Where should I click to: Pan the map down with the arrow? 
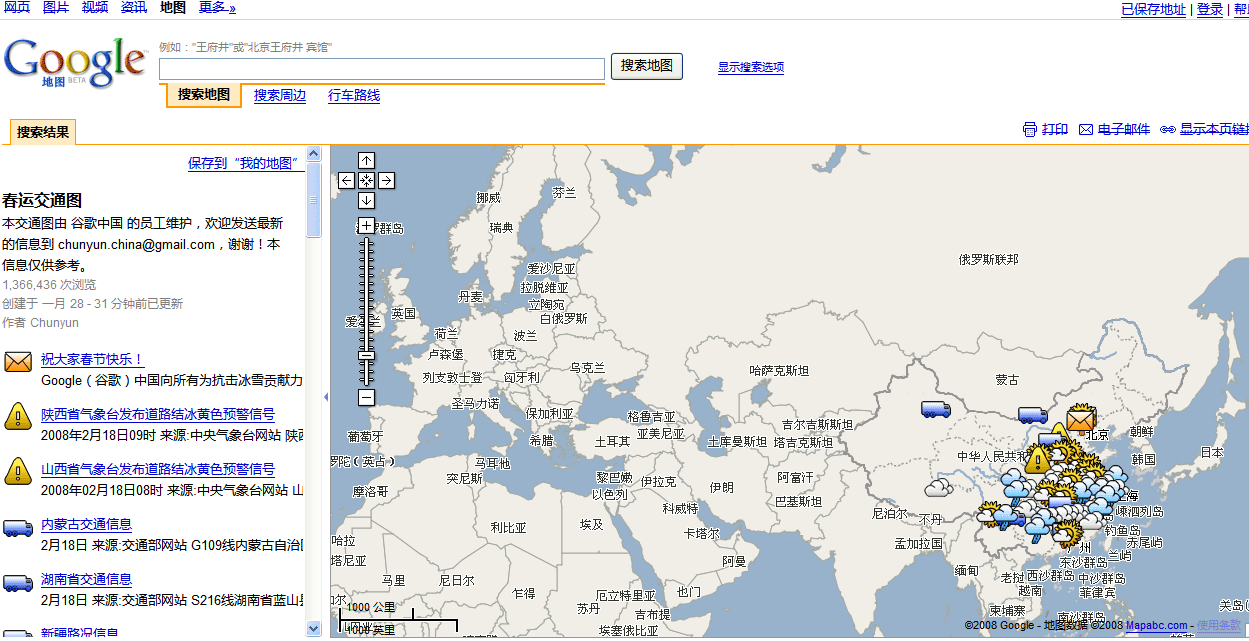click(x=366, y=200)
